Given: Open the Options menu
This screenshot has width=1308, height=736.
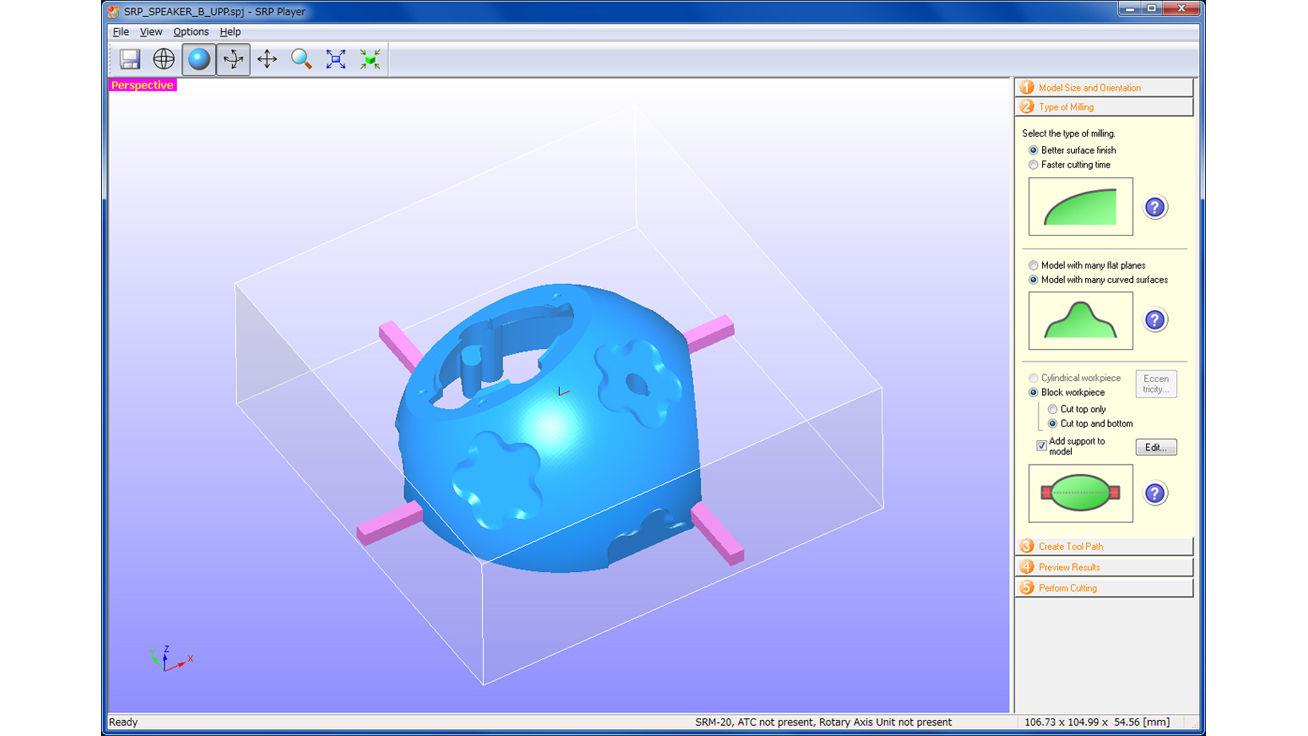Looking at the screenshot, I should tap(191, 32).
